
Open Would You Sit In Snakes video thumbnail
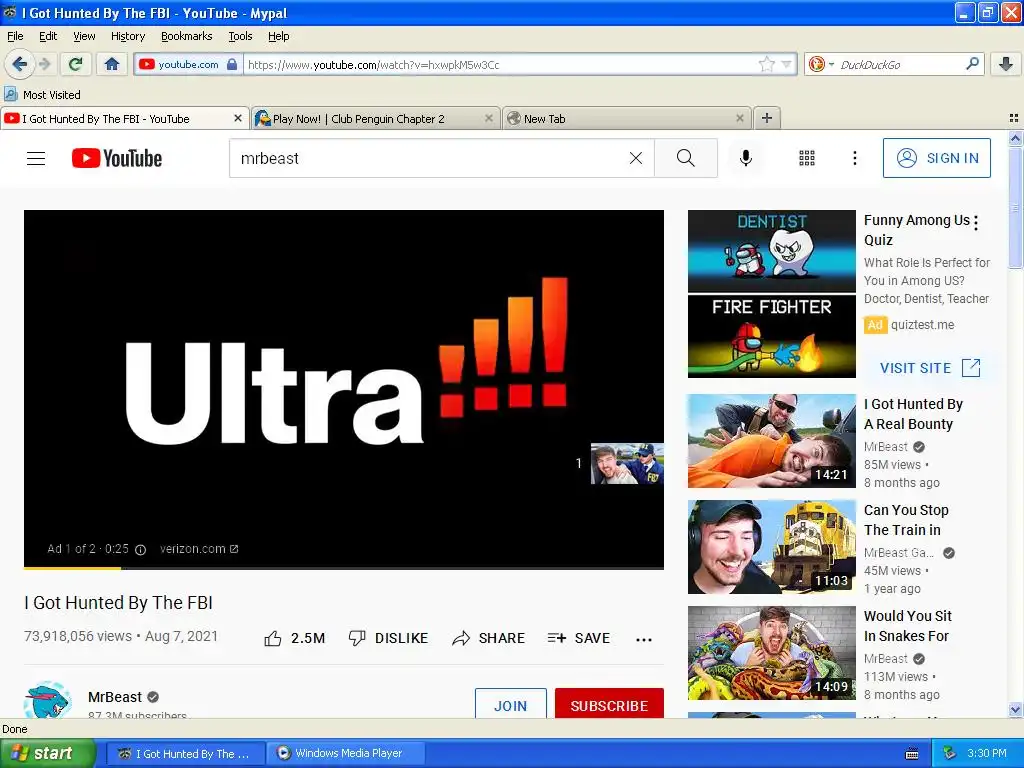tap(771, 653)
